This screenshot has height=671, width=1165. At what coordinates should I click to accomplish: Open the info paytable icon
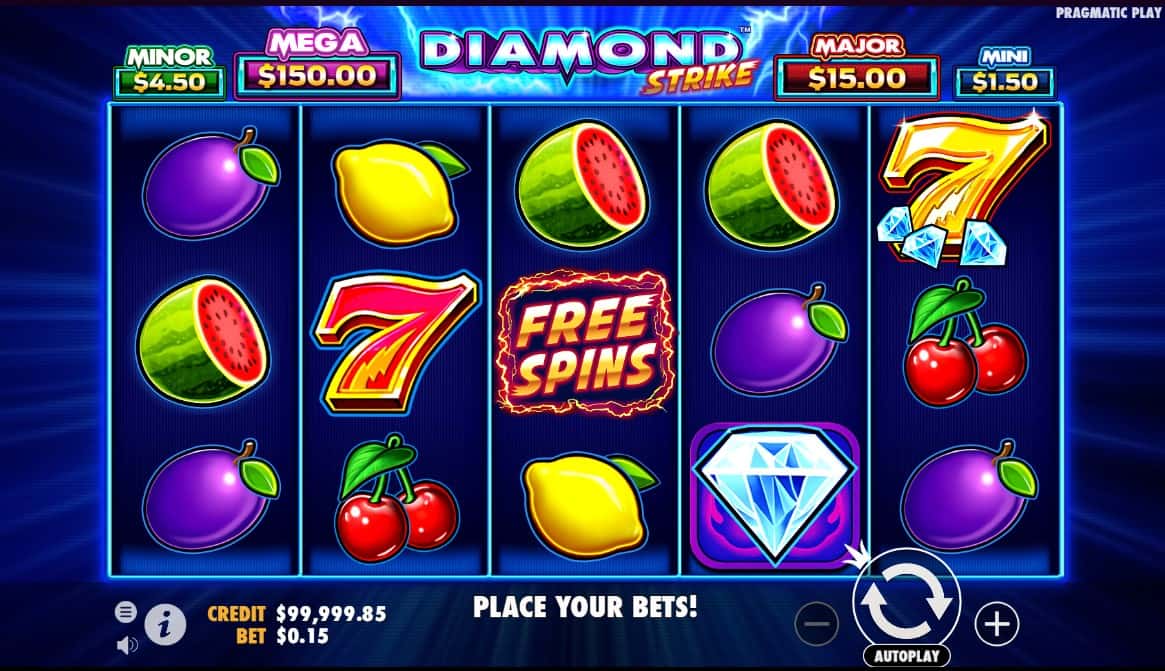(165, 623)
